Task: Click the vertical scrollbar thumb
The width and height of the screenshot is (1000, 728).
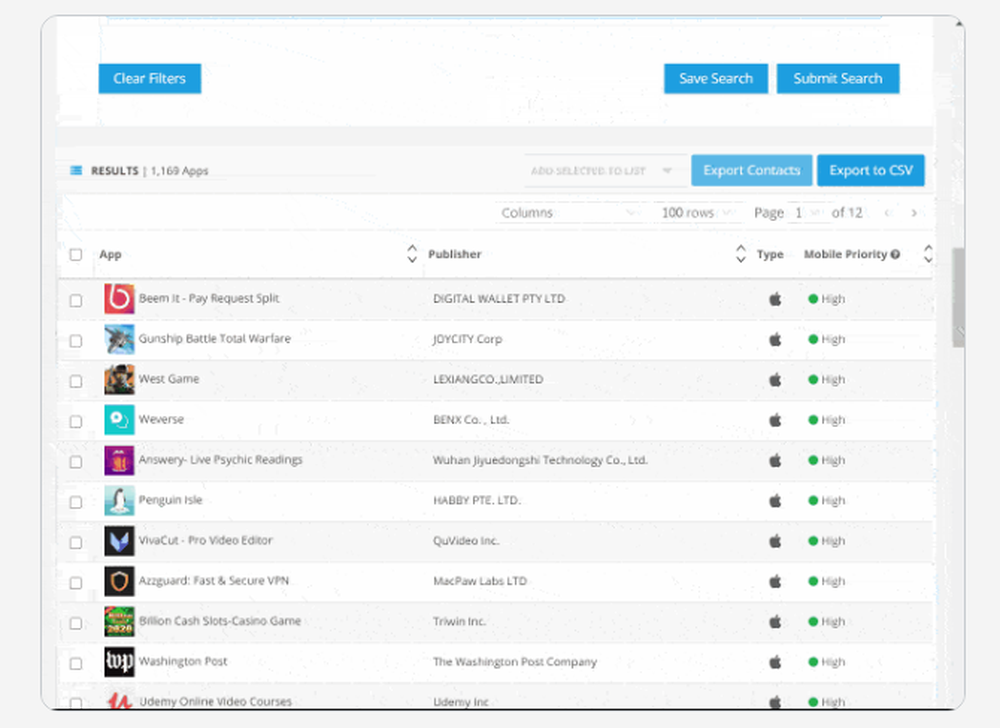Action: [958, 297]
